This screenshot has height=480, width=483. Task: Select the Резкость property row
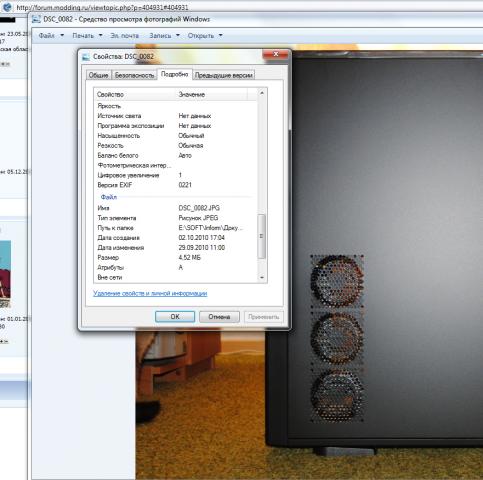point(176,146)
